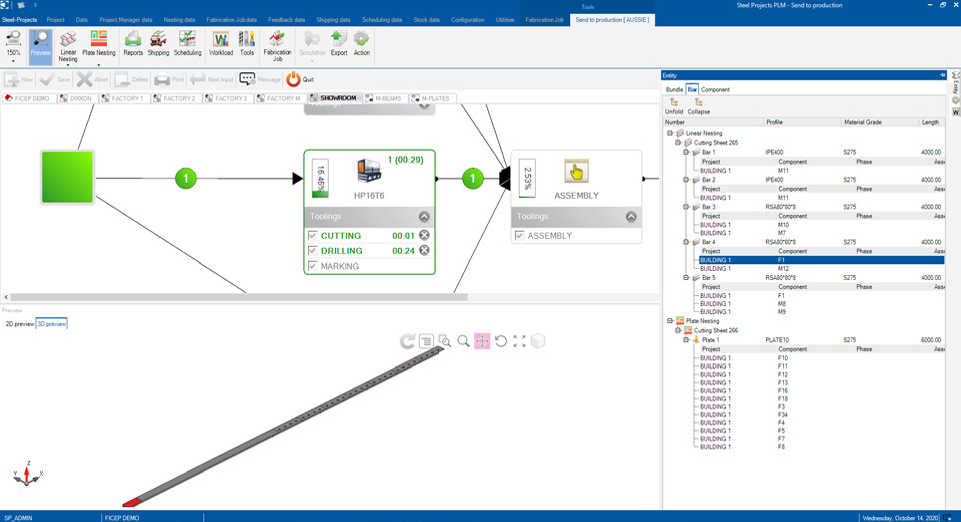Open the Scheduling ribbon icon
Viewport: 961px width, 522px height.
[188, 44]
